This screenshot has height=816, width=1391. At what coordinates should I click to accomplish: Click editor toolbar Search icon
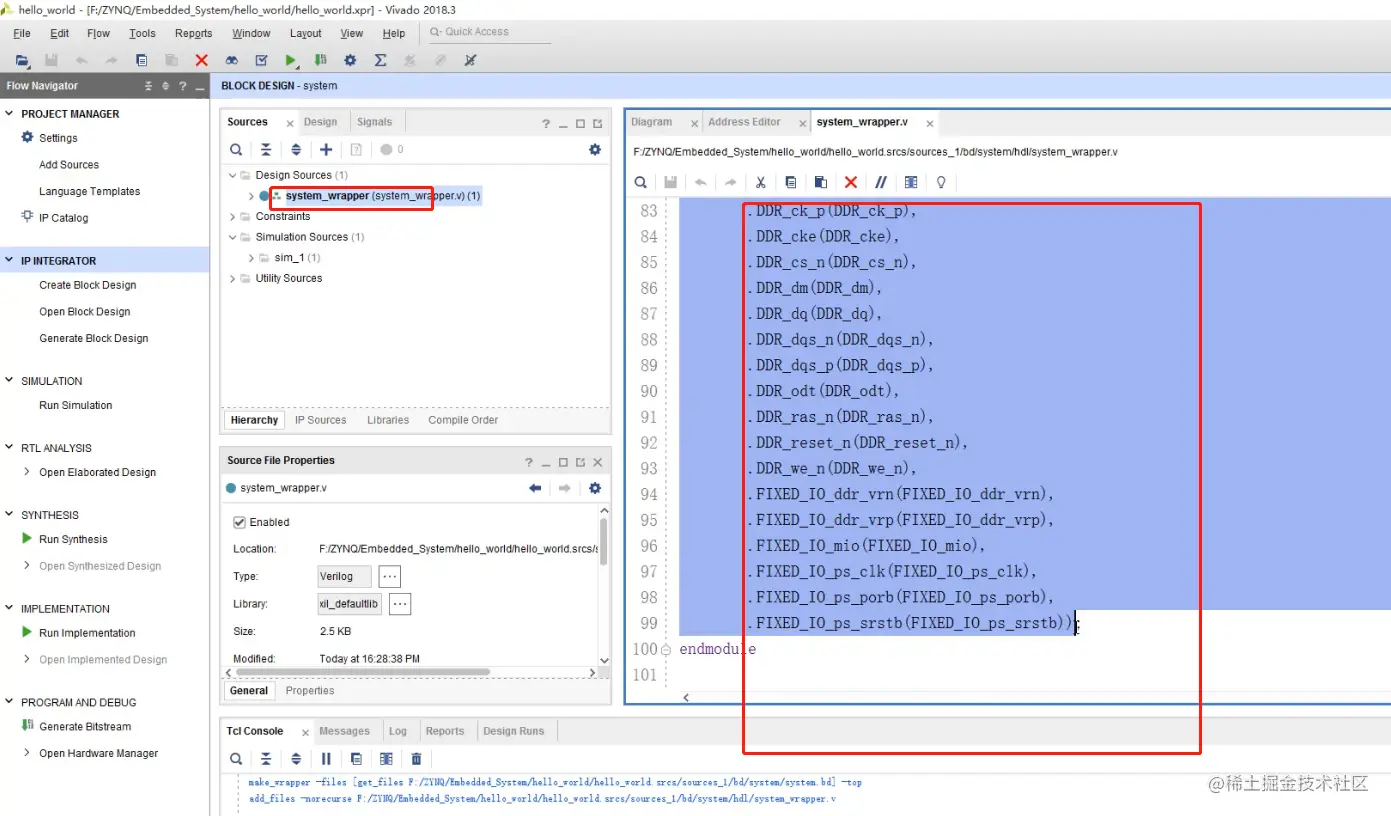click(641, 182)
